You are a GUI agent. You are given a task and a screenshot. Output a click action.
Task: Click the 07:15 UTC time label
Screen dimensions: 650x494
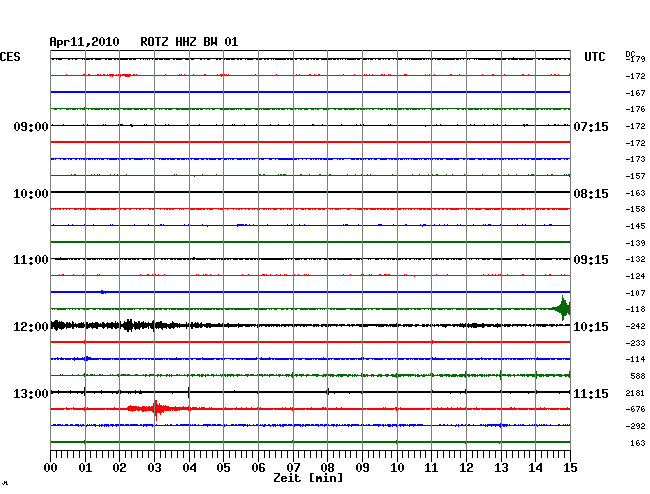[591, 126]
